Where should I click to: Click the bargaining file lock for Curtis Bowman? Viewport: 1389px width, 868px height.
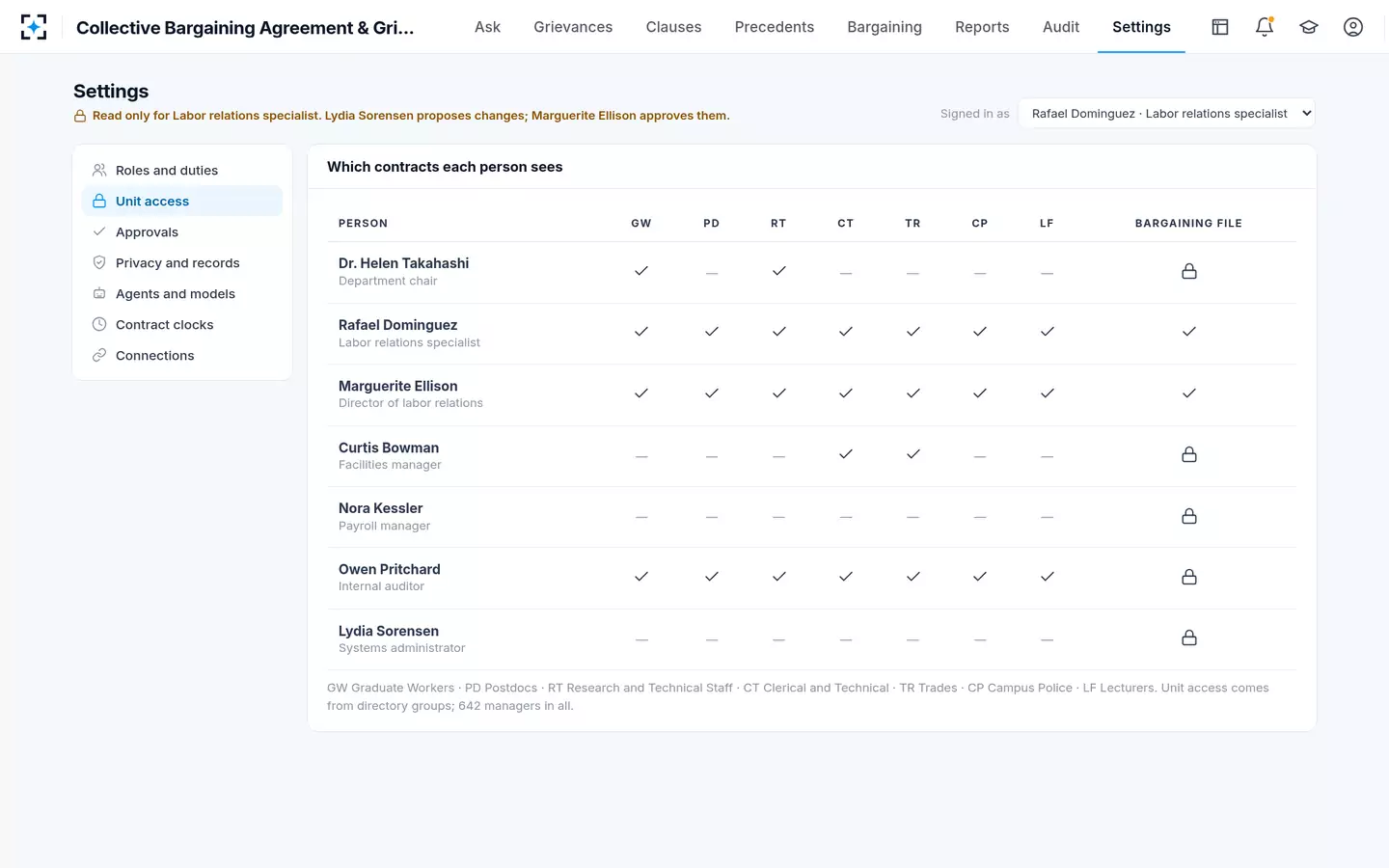(x=1189, y=454)
